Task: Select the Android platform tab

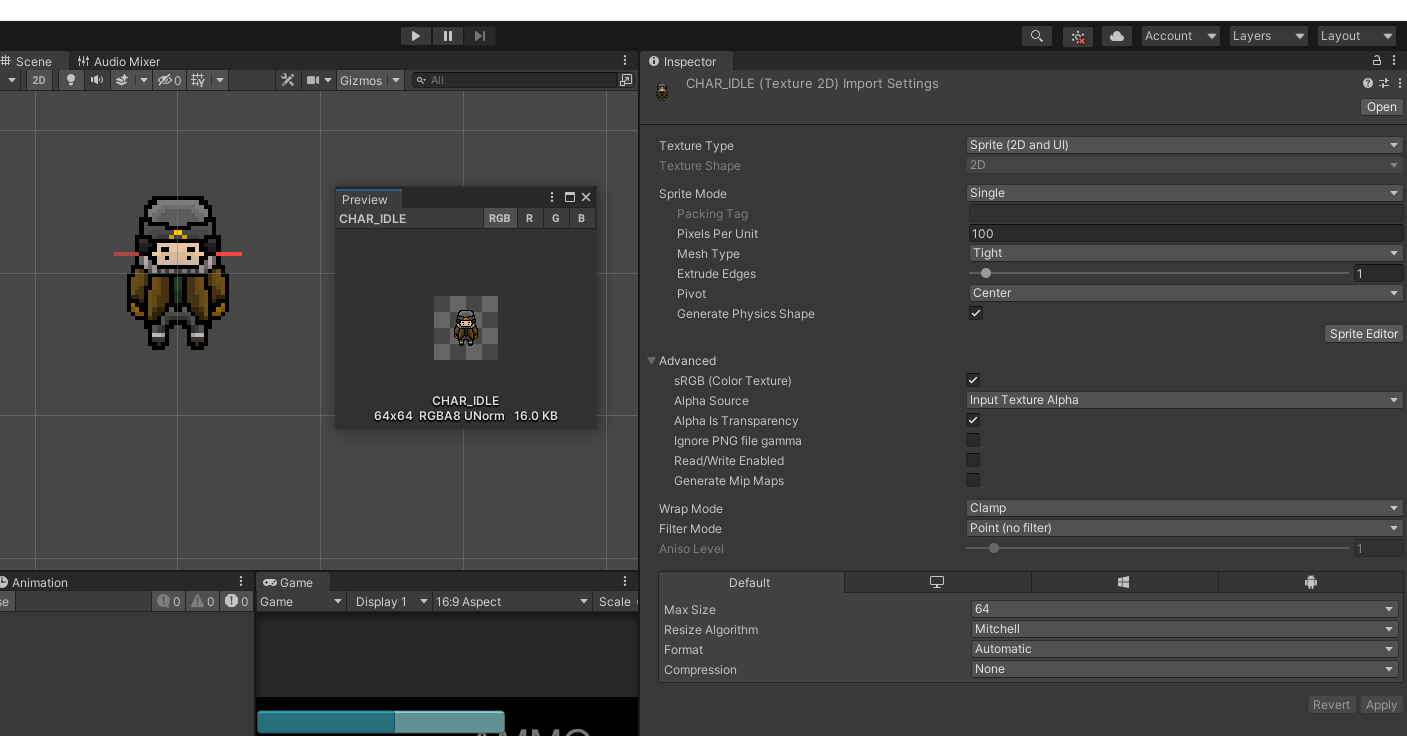Action: [1311, 582]
